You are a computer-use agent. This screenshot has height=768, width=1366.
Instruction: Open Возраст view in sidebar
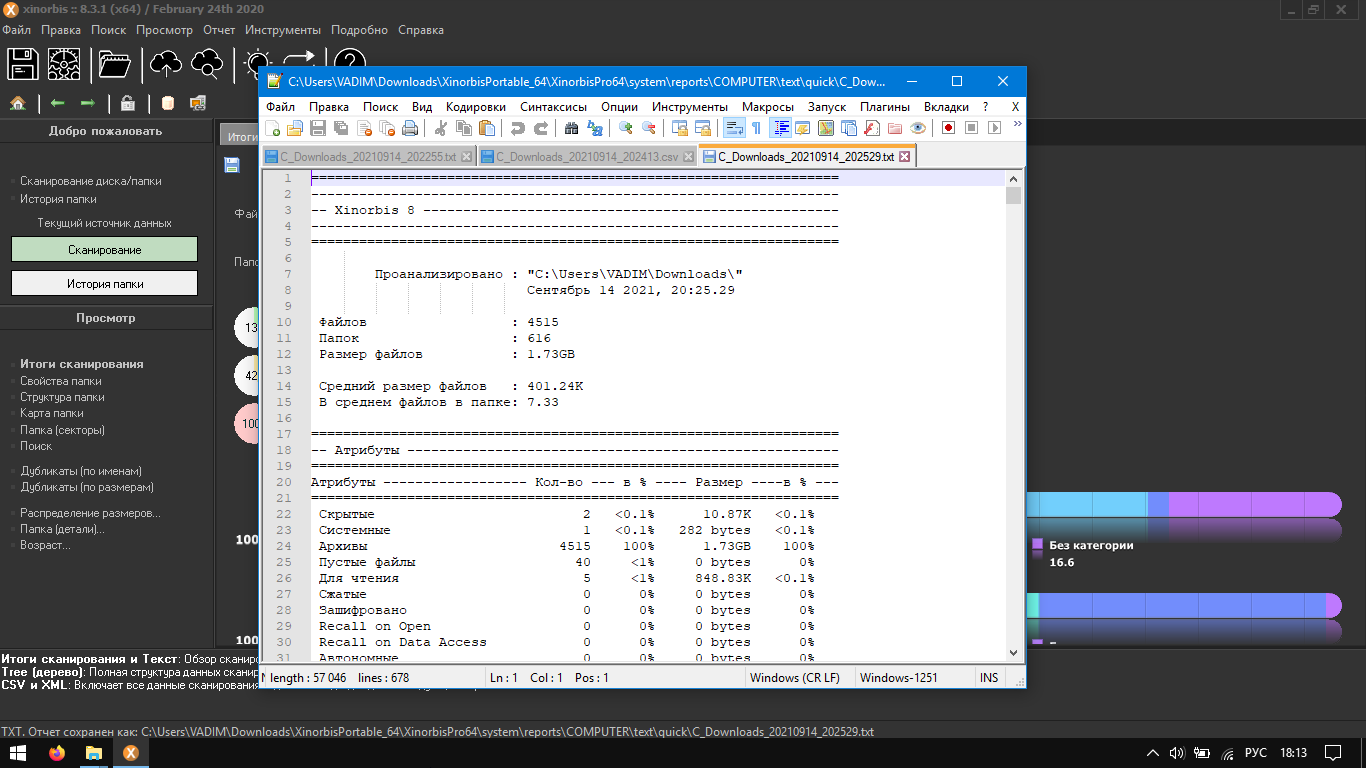pos(45,545)
